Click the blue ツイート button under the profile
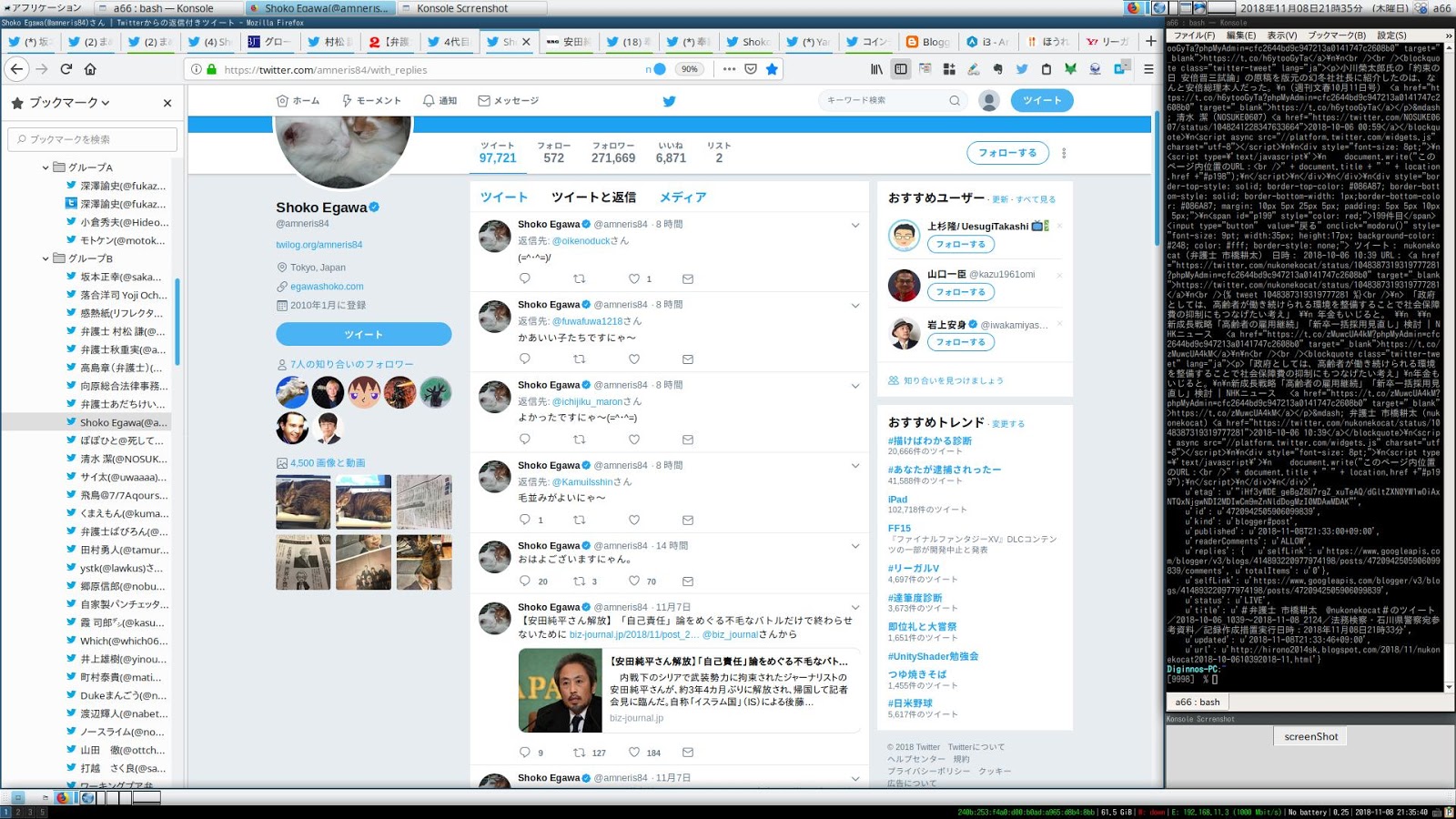 [363, 334]
